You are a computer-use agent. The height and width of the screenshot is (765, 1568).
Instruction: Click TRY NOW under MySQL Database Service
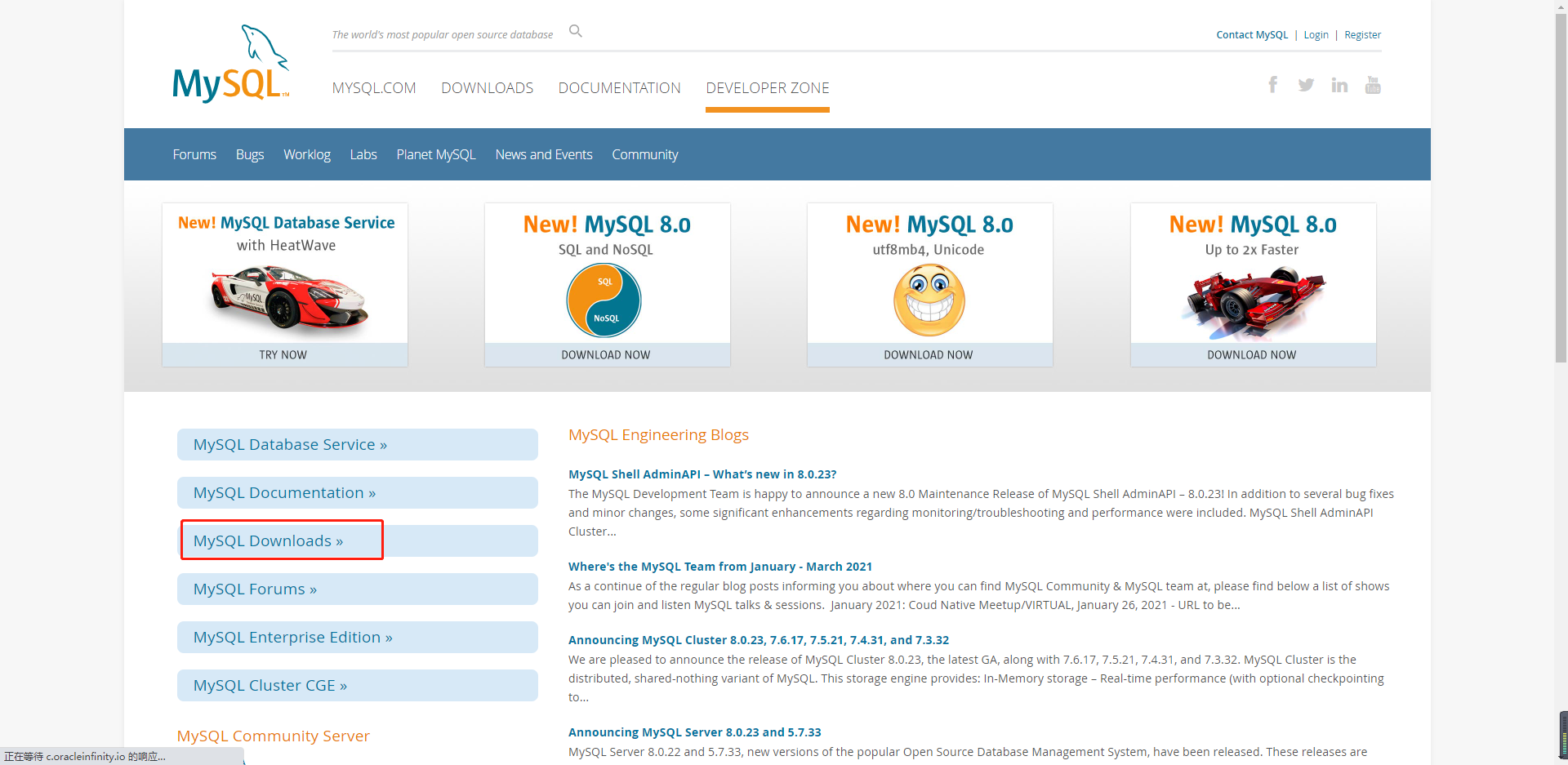tap(284, 354)
